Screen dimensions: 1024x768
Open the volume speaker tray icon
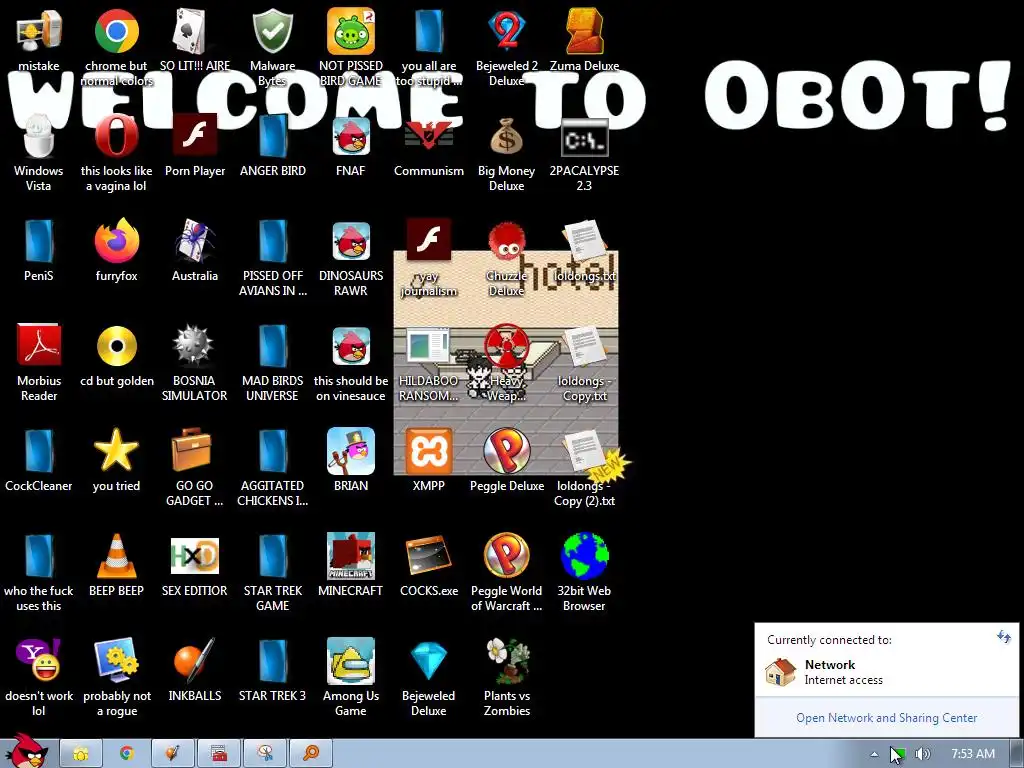tap(922, 754)
